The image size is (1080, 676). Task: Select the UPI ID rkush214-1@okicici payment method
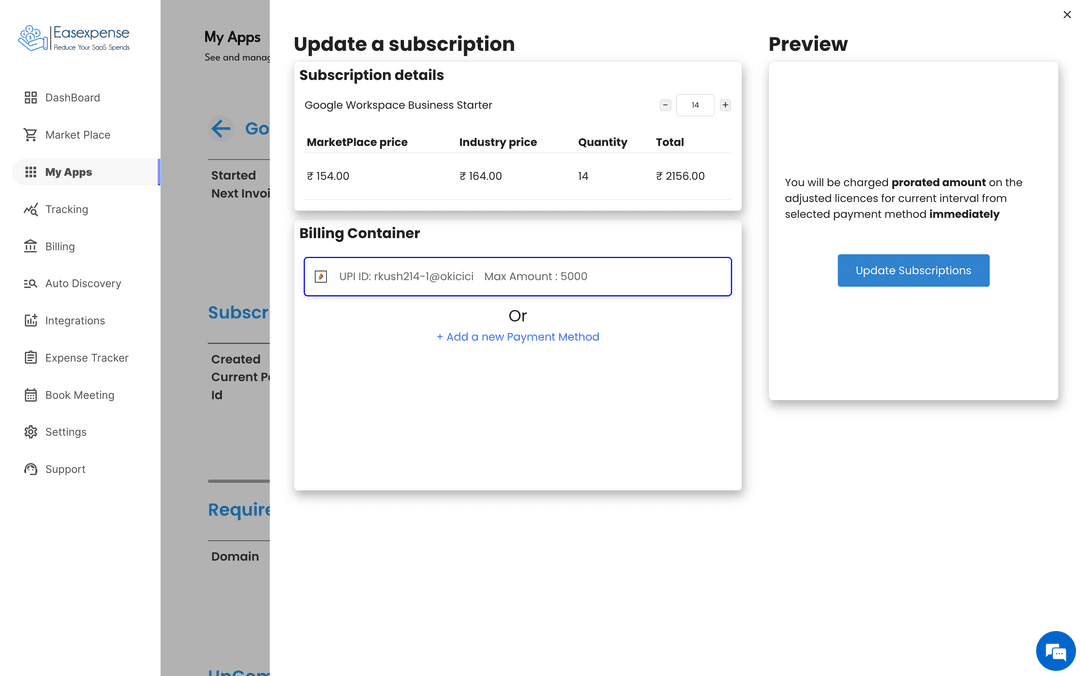(x=518, y=277)
